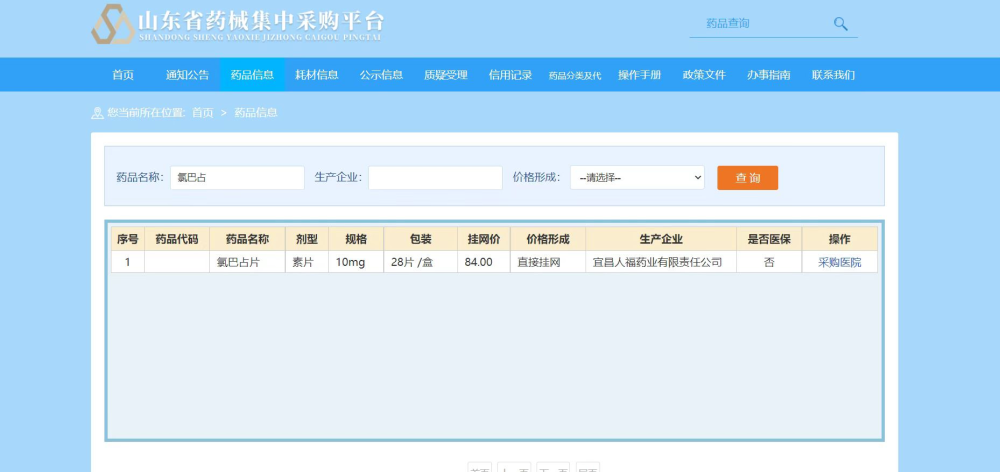Click 首页 in the breadcrumb
Image resolution: width=1000 pixels, height=472 pixels.
[203, 113]
